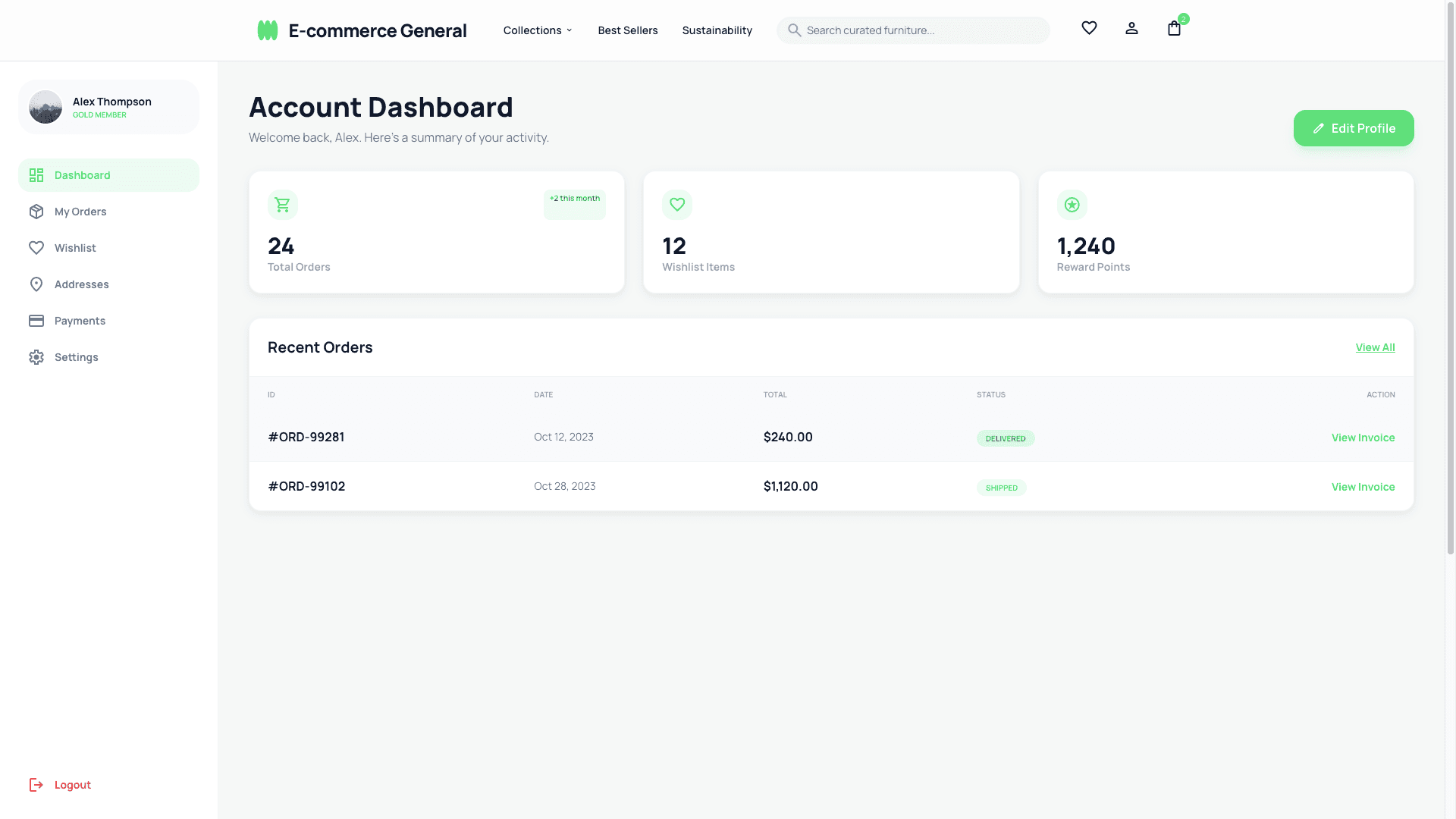Click inside the curated furniture search field
Image resolution: width=1456 pixels, height=819 pixels.
910,30
